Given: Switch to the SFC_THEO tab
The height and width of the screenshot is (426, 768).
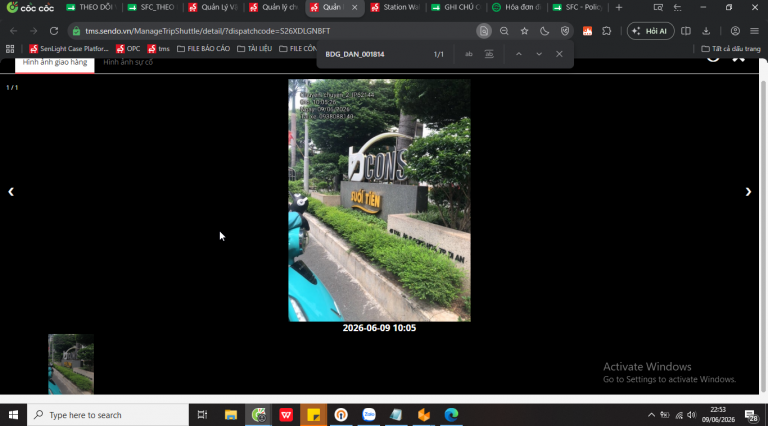Looking at the screenshot, I should coord(153,7).
